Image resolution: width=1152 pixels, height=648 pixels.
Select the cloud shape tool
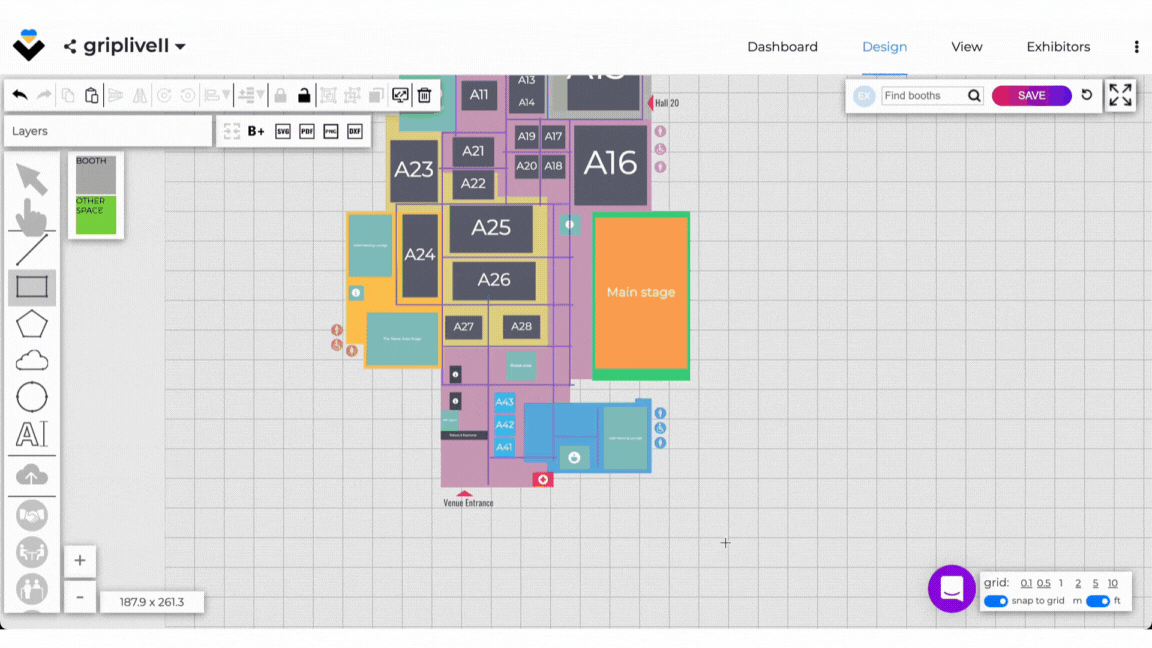[x=32, y=360]
